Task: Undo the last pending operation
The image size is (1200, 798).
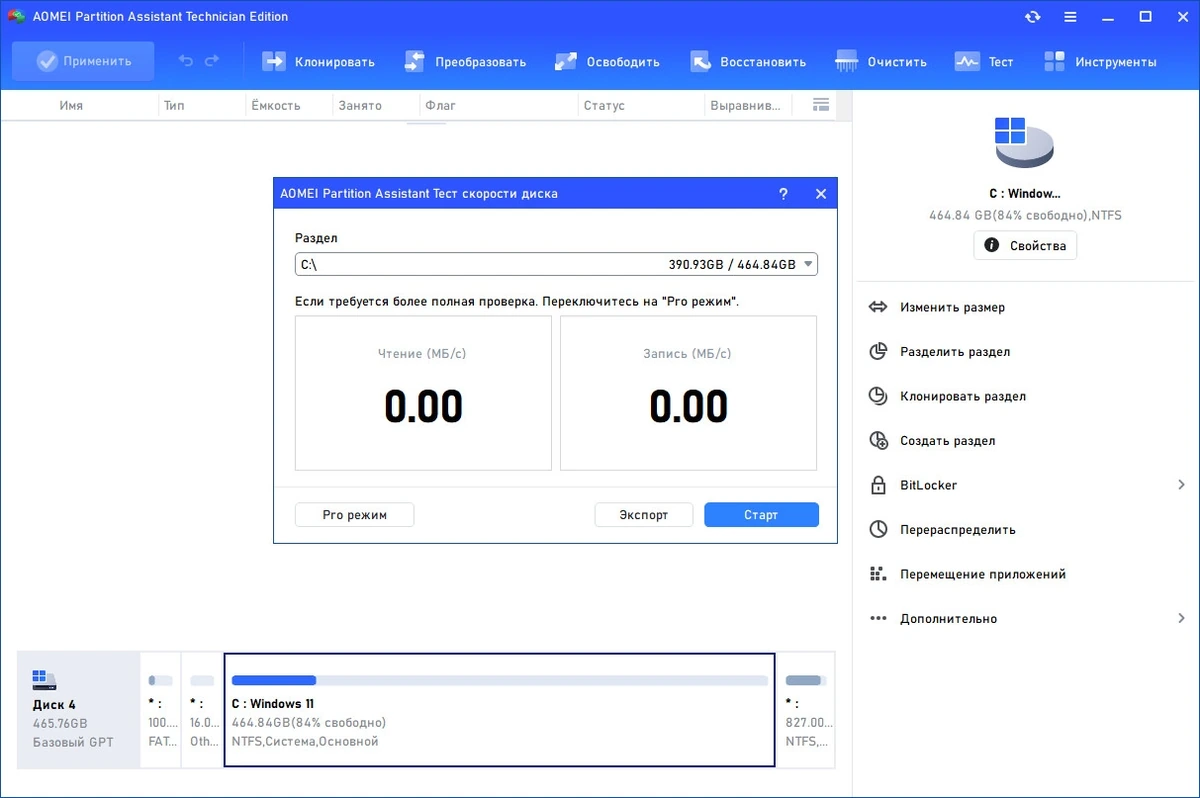Action: pyautogui.click(x=186, y=61)
